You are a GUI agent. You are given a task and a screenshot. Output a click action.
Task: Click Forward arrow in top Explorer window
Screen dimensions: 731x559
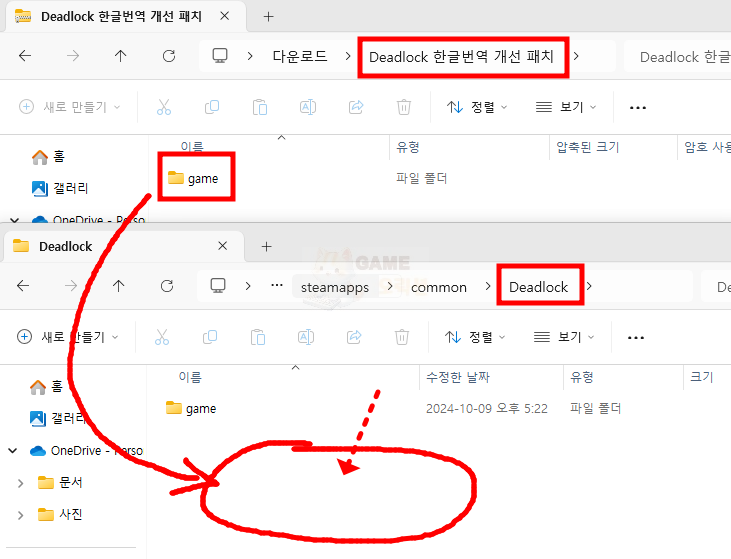click(x=73, y=56)
